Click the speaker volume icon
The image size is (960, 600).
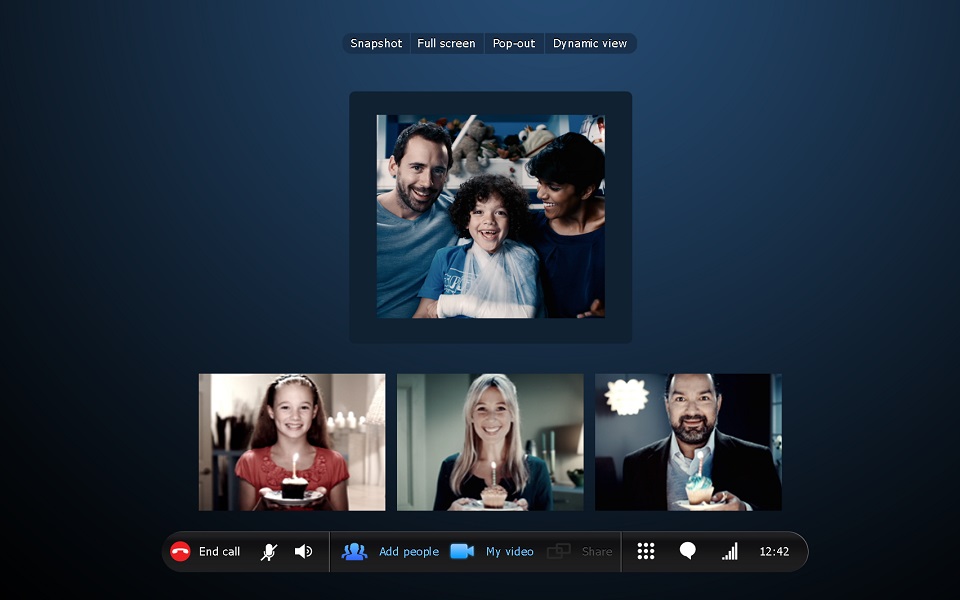[x=304, y=551]
